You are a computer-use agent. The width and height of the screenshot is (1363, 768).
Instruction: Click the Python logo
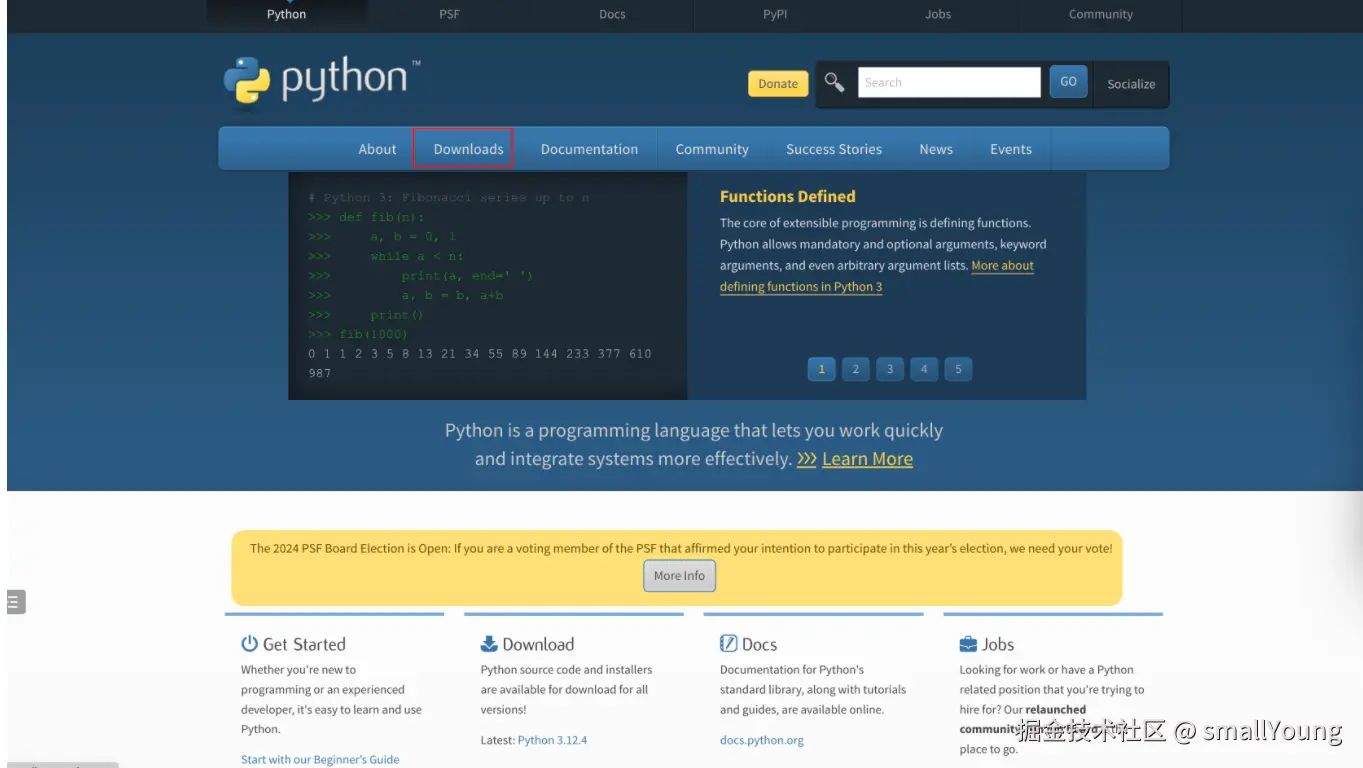tap(322, 80)
